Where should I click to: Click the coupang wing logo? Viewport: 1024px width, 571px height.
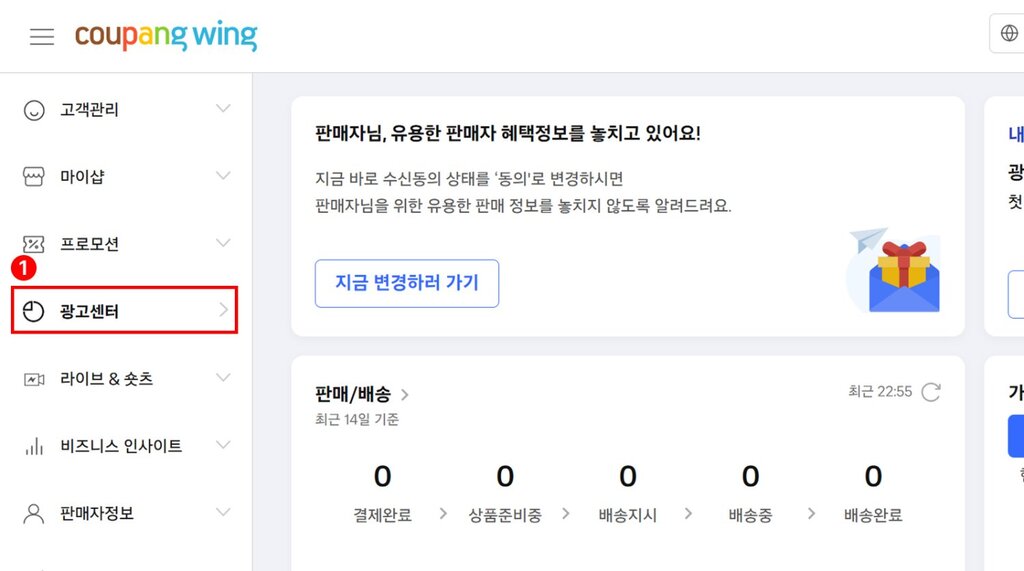coord(166,36)
